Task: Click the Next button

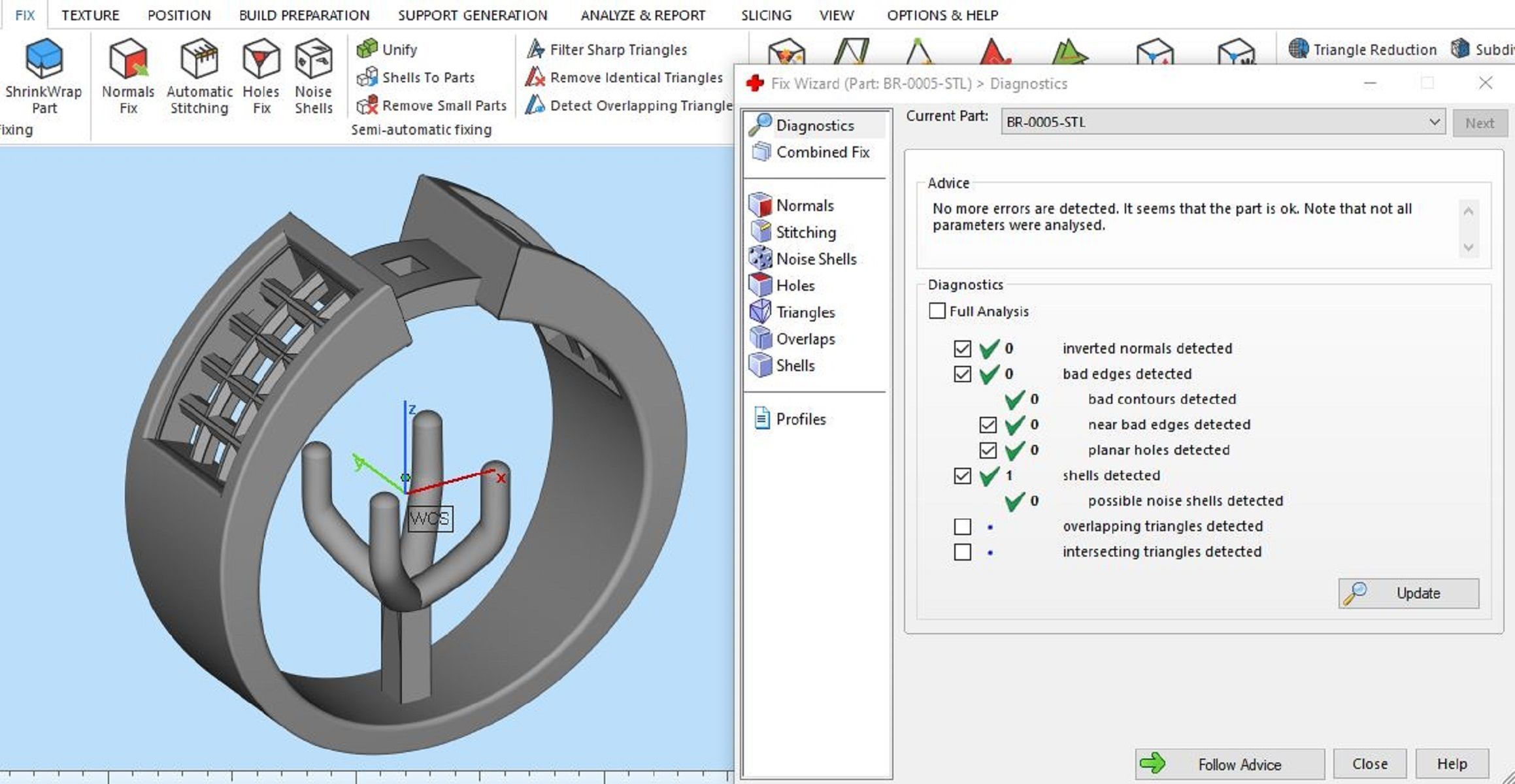Action: click(x=1480, y=123)
